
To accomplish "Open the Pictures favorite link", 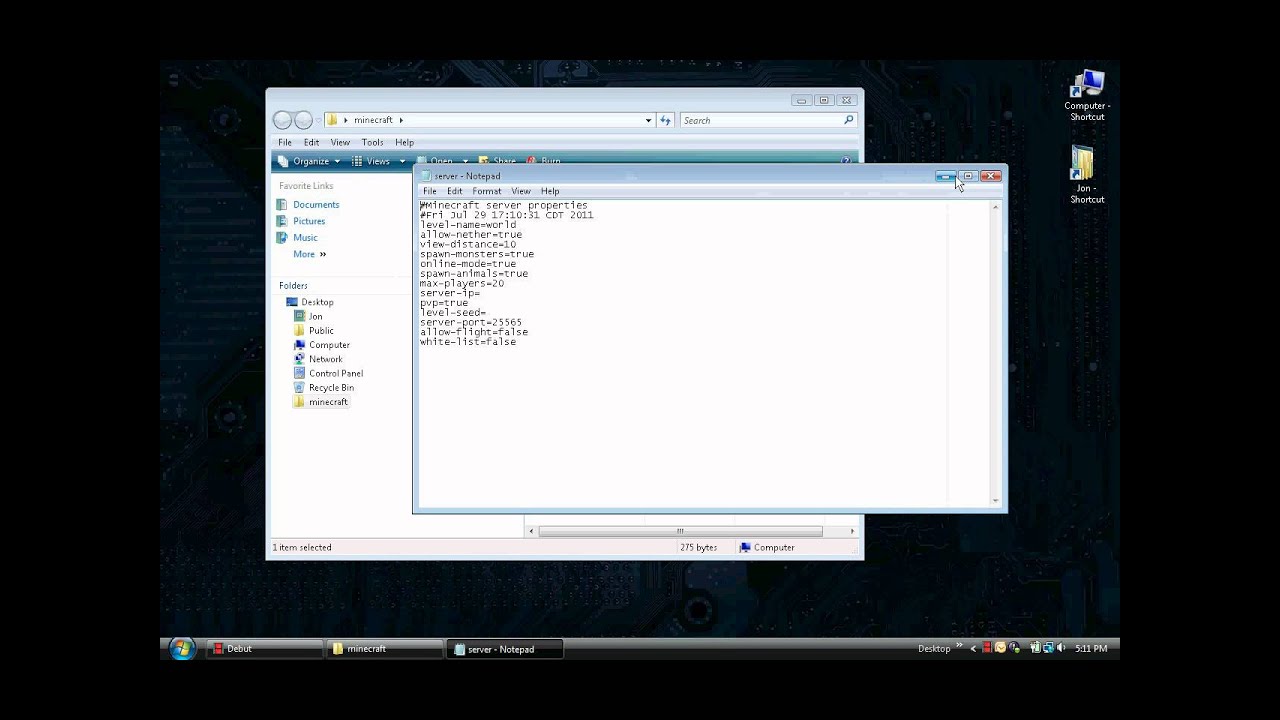I will [309, 221].
